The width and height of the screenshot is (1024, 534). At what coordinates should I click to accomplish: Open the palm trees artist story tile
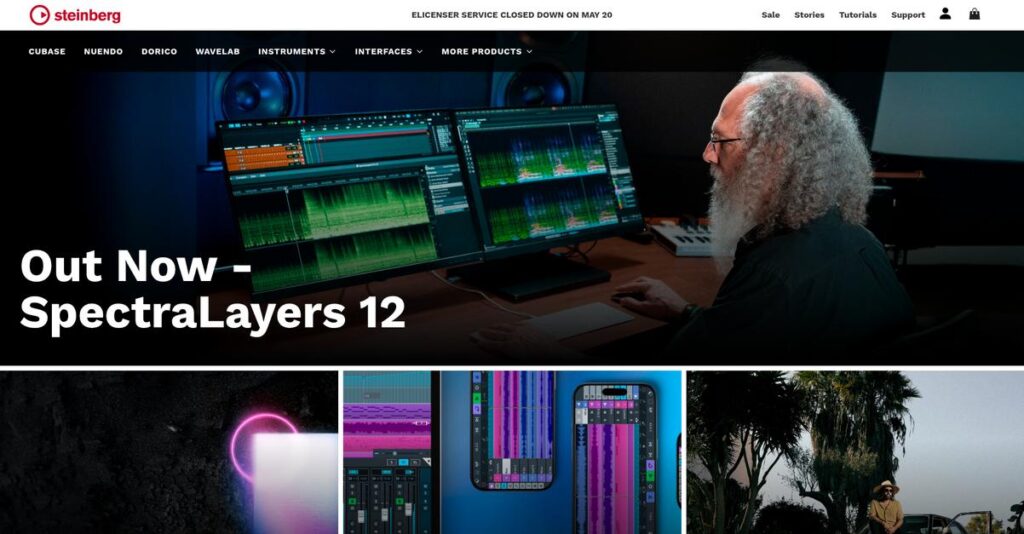855,452
